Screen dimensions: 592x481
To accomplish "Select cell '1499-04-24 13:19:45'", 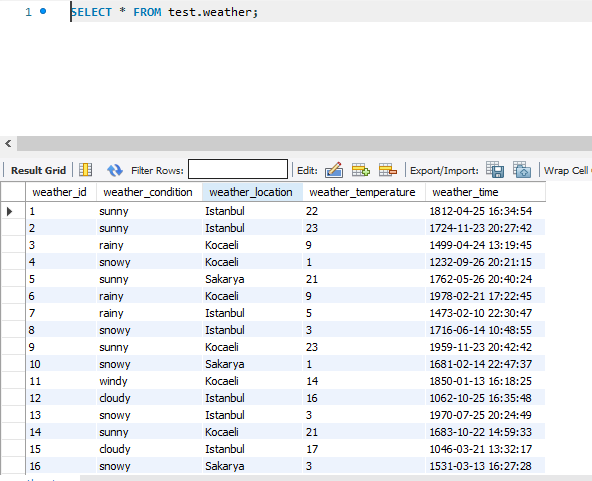I will click(486, 245).
